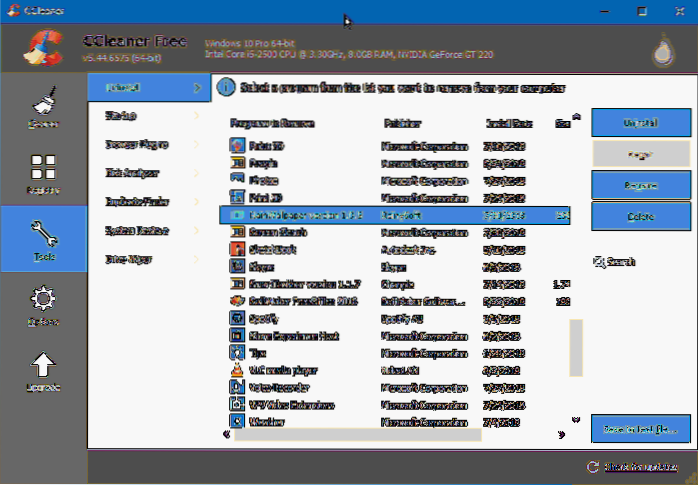The height and width of the screenshot is (485, 698).
Task: Click the Upgrade arrow icon in the sidebar
Action: [43, 364]
